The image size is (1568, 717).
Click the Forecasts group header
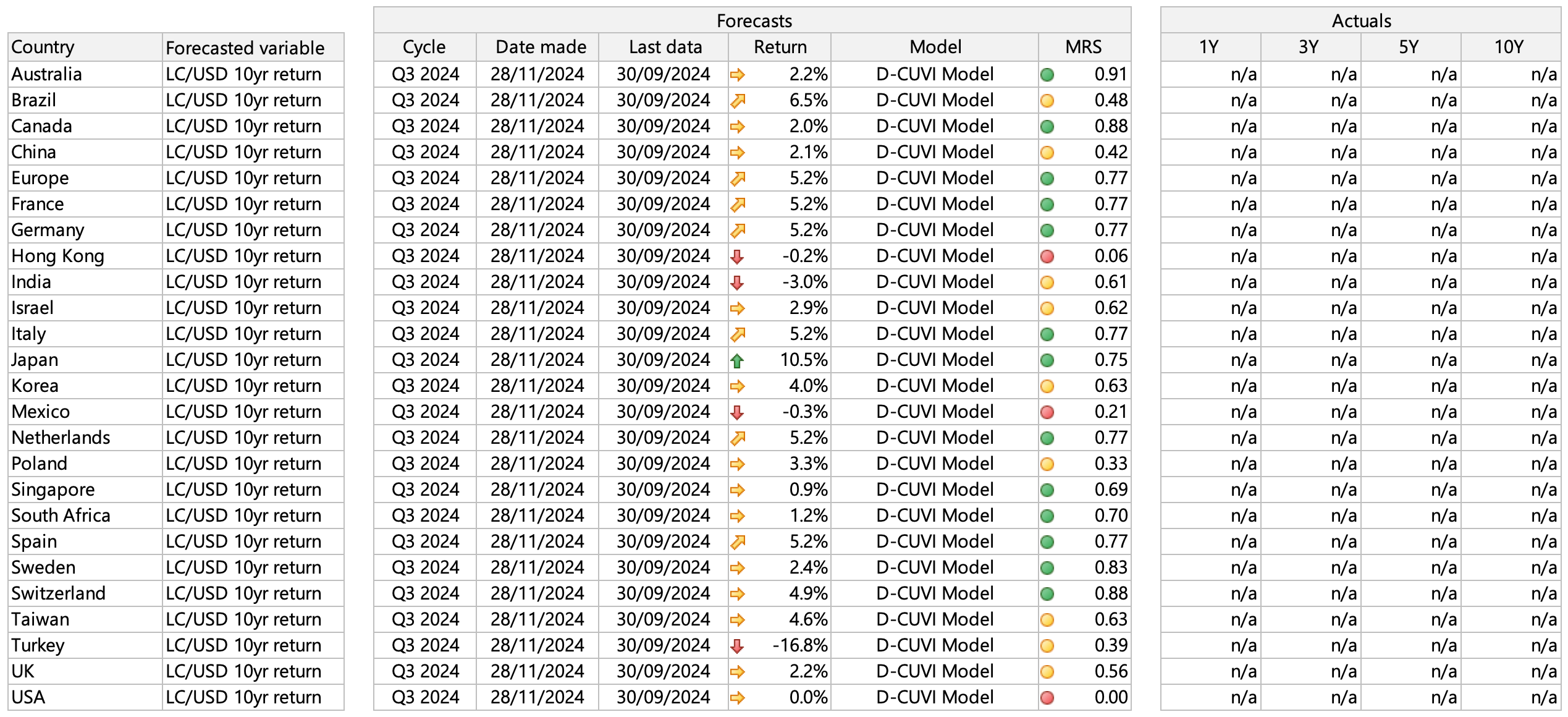click(752, 20)
